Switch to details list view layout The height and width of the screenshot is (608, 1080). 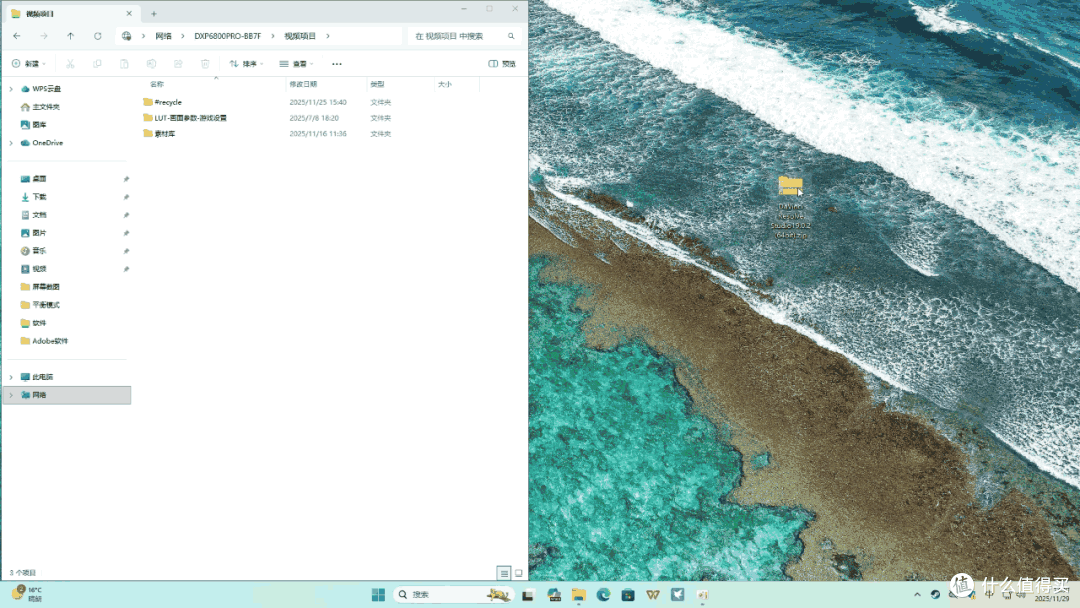point(503,573)
